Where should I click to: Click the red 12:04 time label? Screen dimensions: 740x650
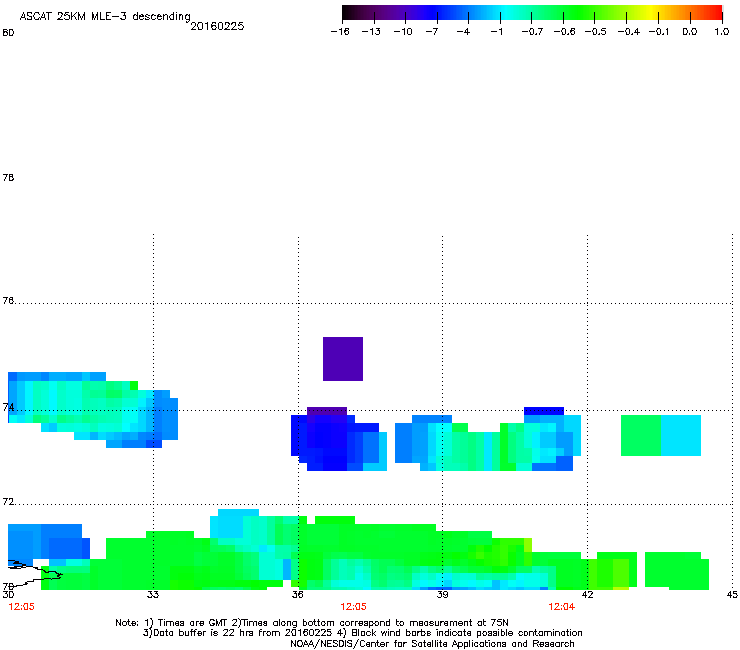coord(562,607)
